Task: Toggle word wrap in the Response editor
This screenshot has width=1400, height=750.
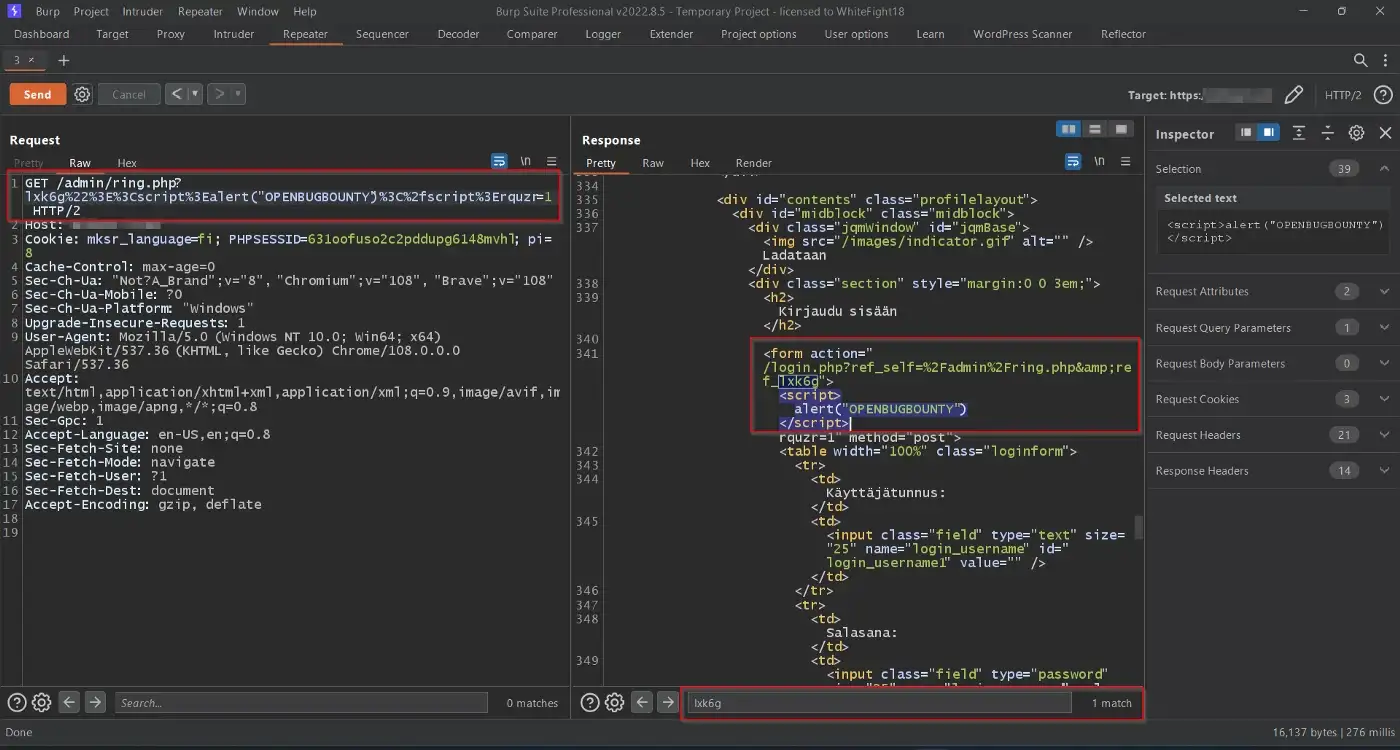Action: click(x=1073, y=161)
